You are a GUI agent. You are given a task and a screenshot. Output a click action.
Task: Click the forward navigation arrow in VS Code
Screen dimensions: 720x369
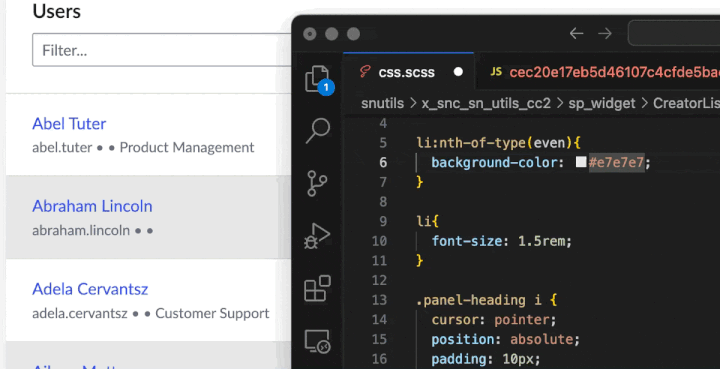pos(605,33)
